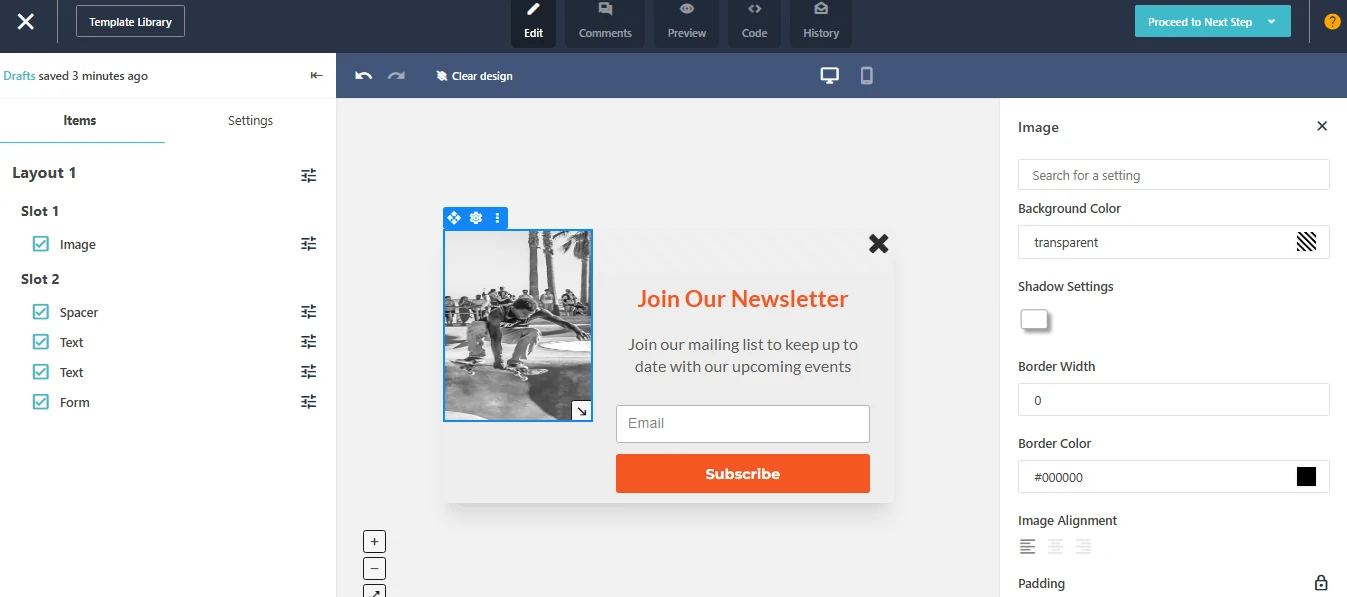Redo the last change
Viewport: 1347px width, 597px height.
(397, 76)
